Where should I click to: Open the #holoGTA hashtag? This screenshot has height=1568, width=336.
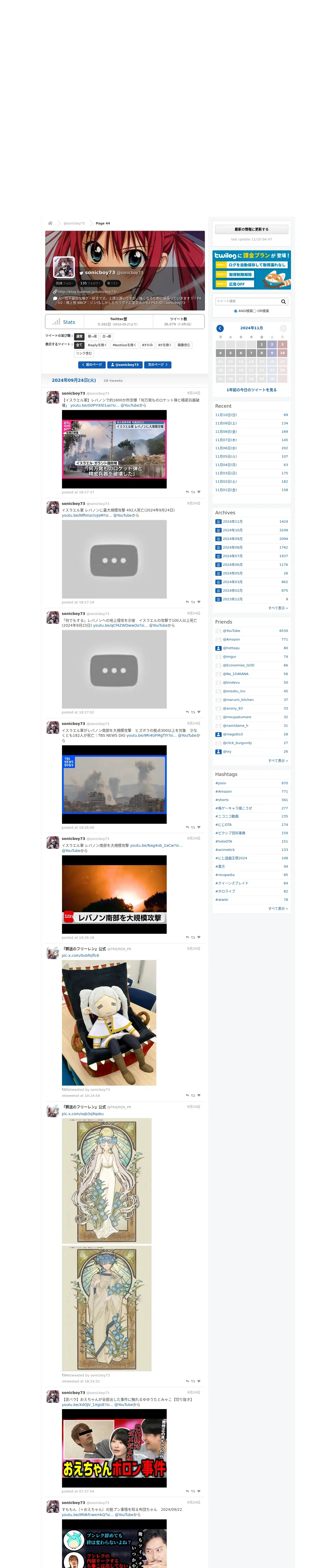pos(224,842)
